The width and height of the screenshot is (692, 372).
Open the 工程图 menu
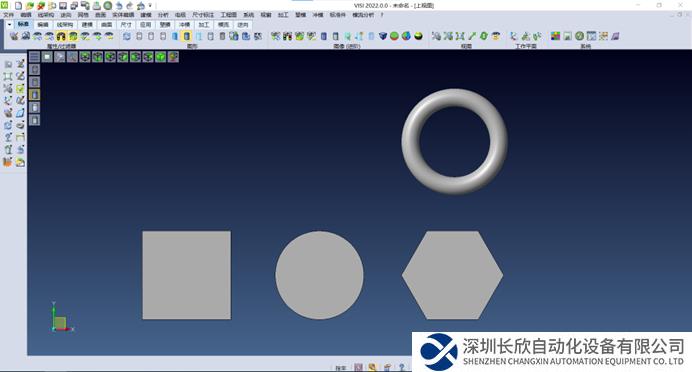pyautogui.click(x=228, y=15)
